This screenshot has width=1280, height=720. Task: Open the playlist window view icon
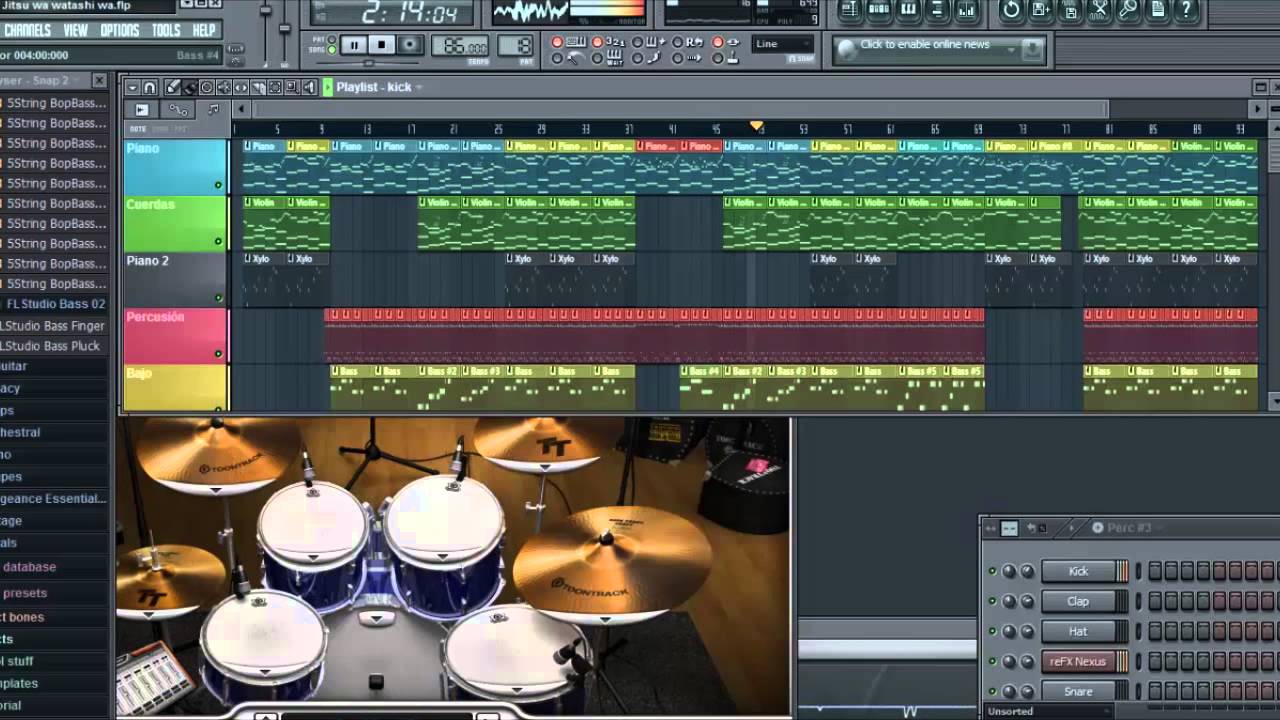(x=849, y=10)
